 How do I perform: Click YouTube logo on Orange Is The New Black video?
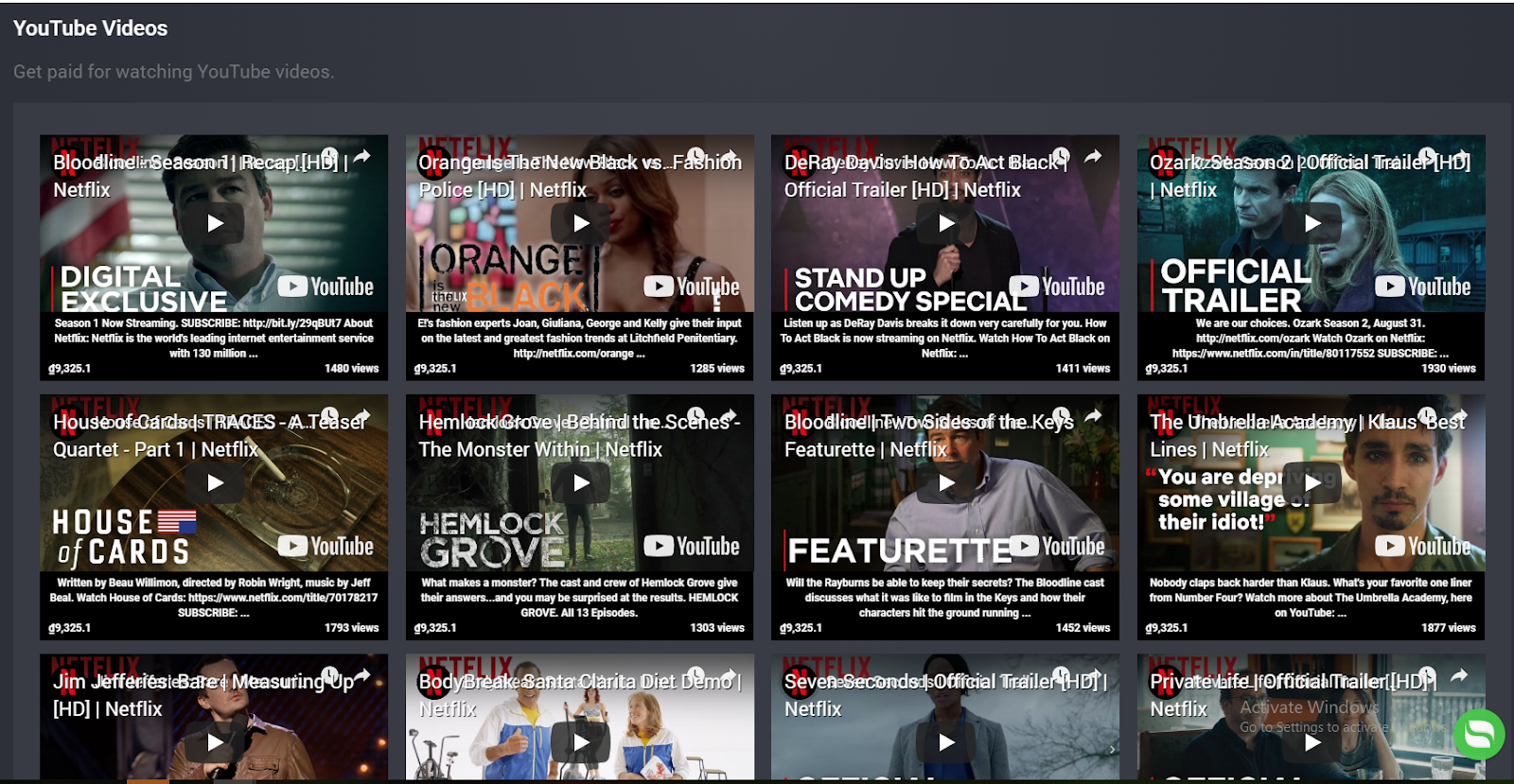click(x=692, y=287)
